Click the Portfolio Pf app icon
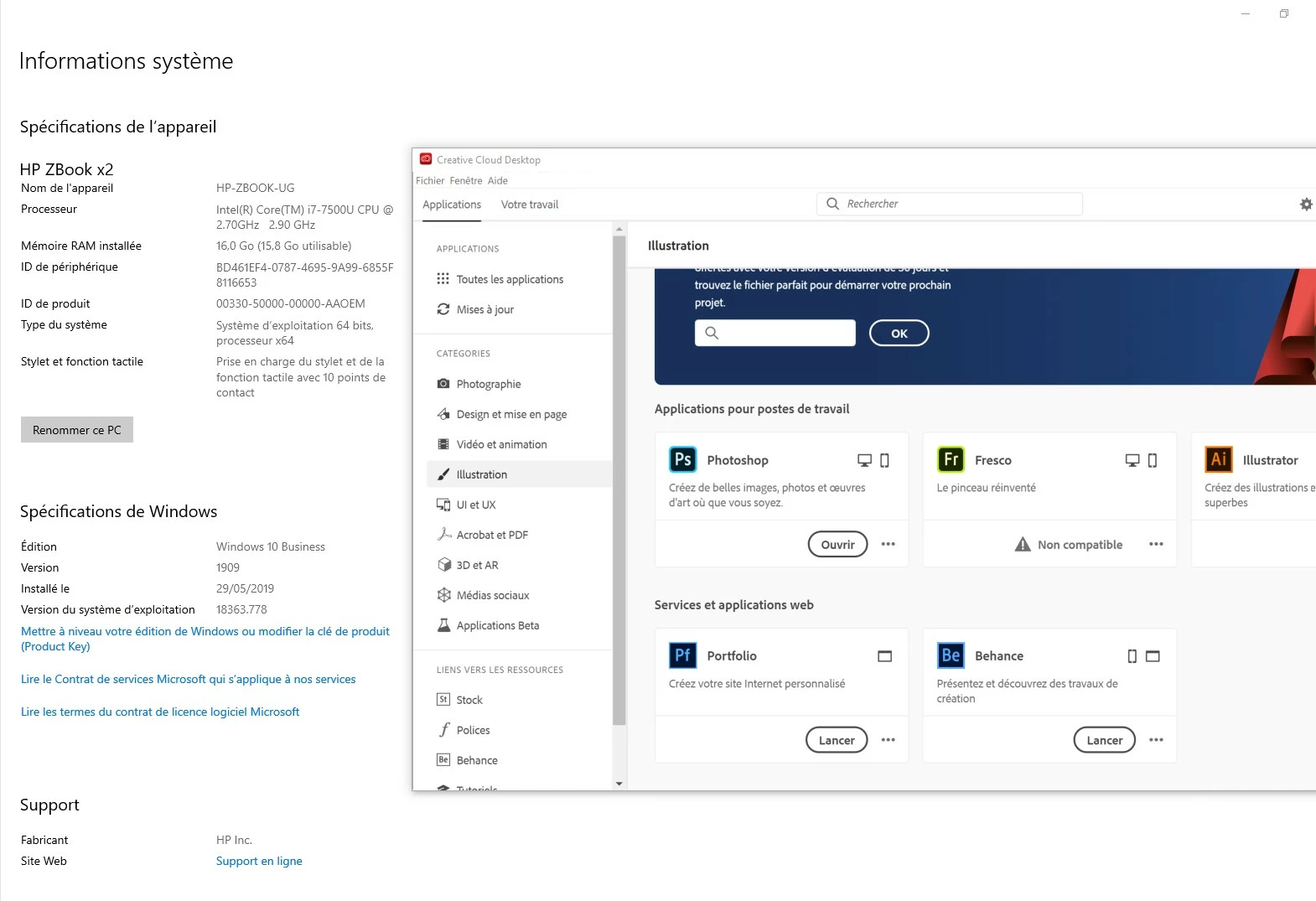The height and width of the screenshot is (901, 1316). point(683,655)
